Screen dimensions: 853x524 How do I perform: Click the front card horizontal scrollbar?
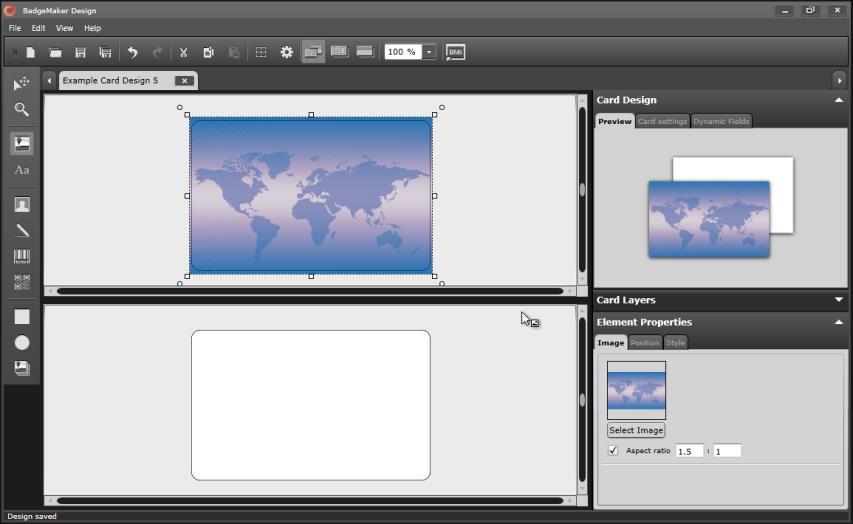click(x=310, y=291)
